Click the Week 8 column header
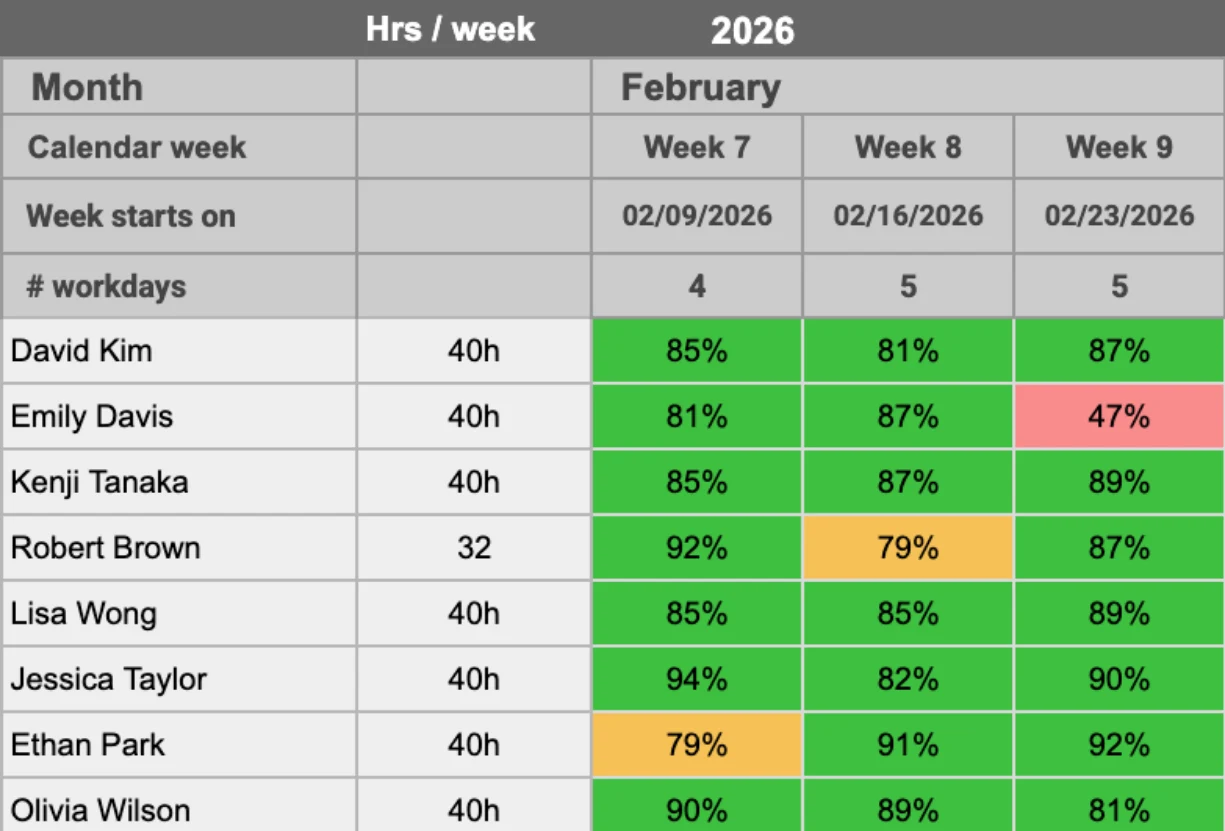This screenshot has height=831, width=1225. tap(907, 148)
